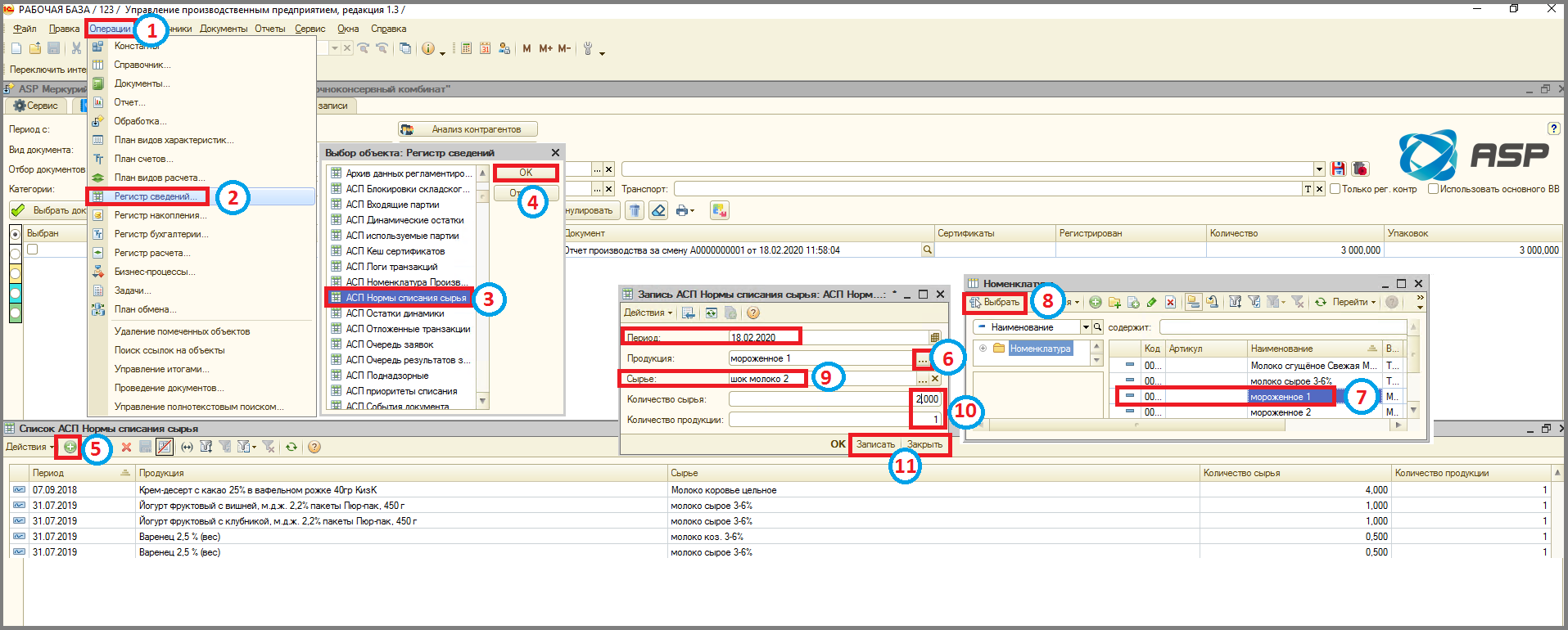Click the Записать button
The width and height of the screenshot is (1568, 630).
(875, 444)
